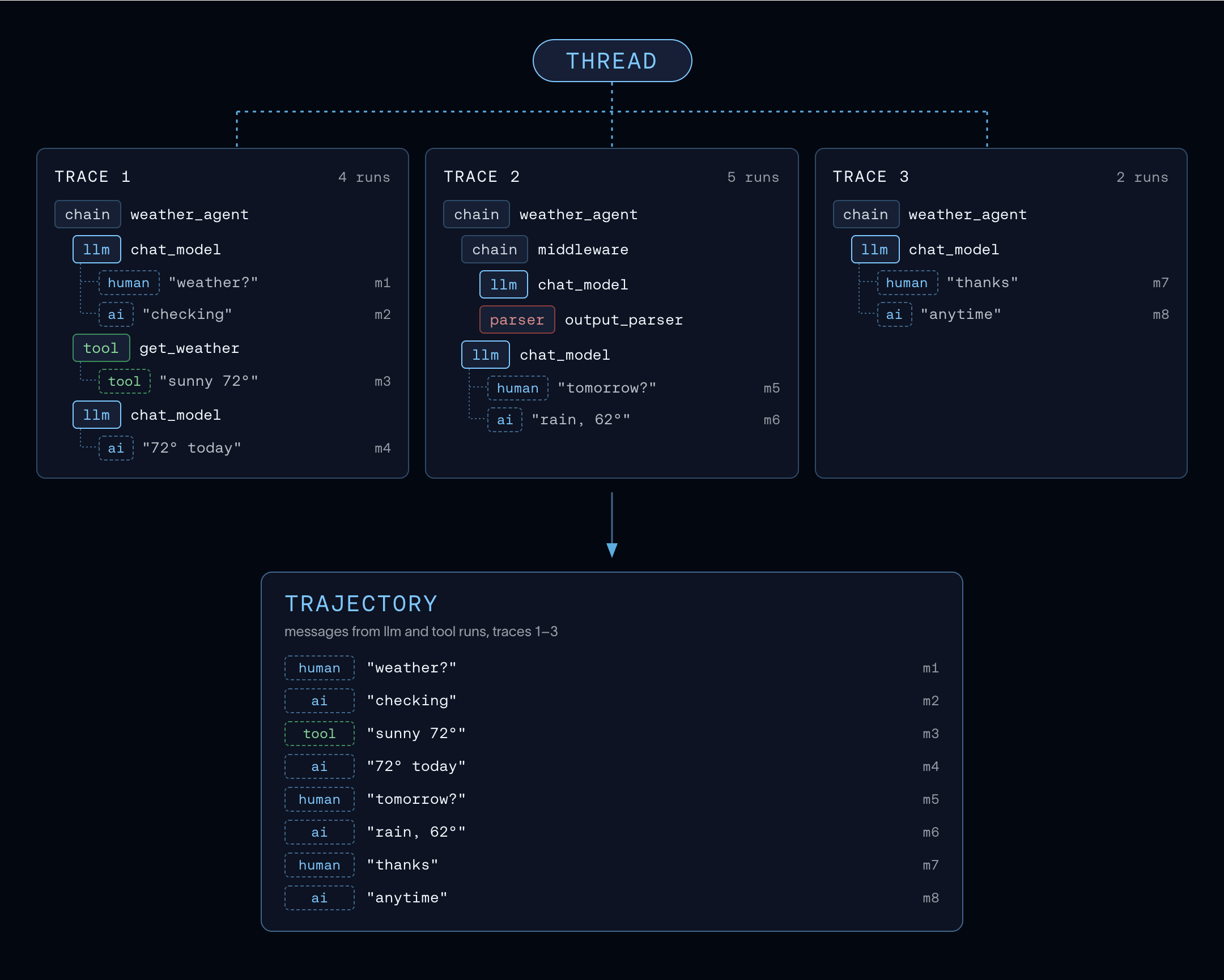The image size is (1224, 980).
Task: Select the ai tag beside "checking" in Trajectory
Action: click(x=320, y=701)
